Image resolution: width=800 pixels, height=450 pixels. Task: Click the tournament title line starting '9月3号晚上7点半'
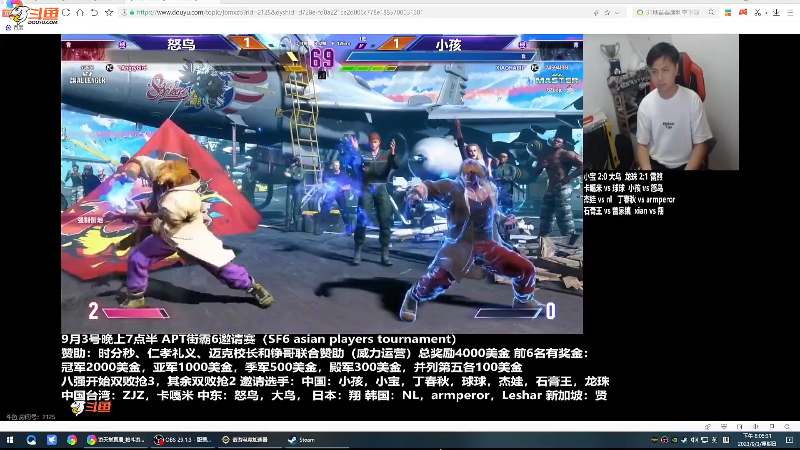pyautogui.click(x=259, y=339)
